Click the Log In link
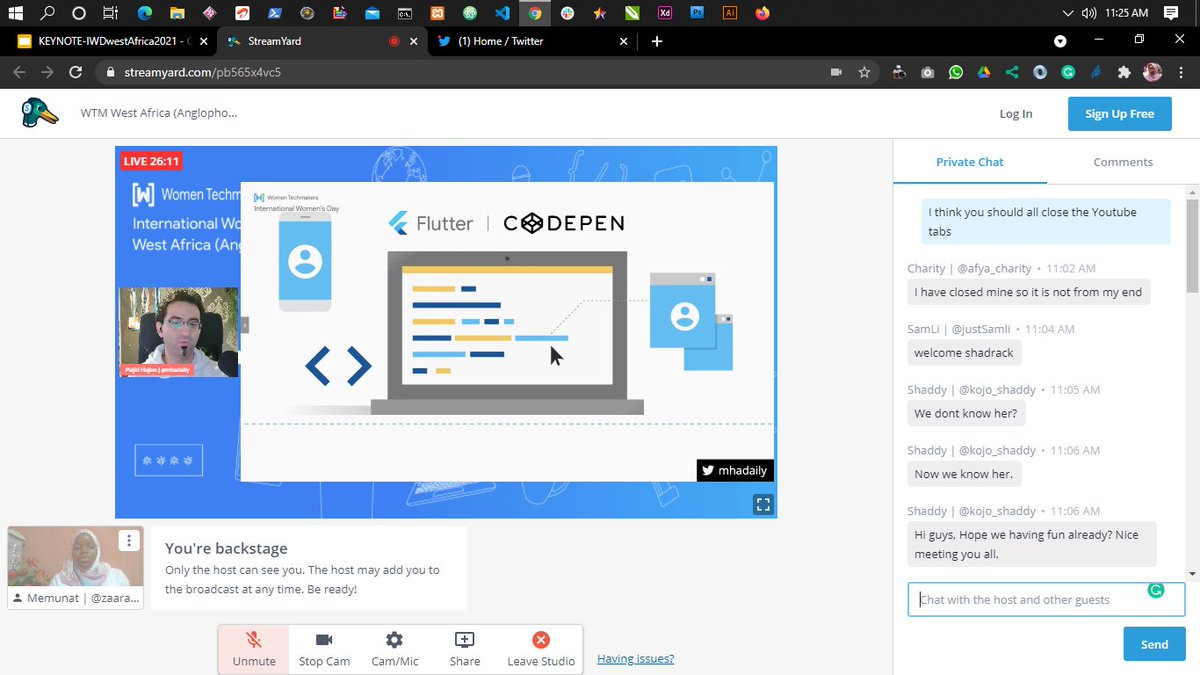 tap(1016, 114)
